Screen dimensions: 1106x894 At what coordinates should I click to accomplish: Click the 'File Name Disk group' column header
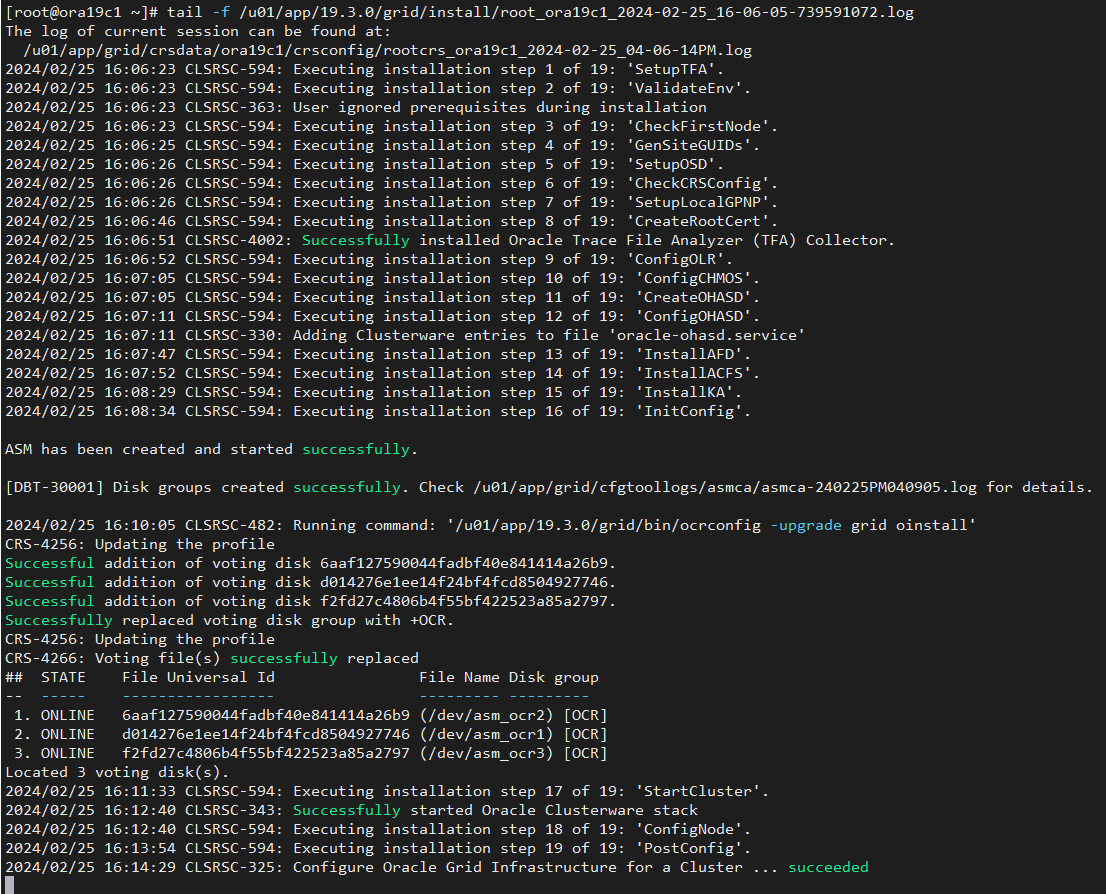(509, 678)
